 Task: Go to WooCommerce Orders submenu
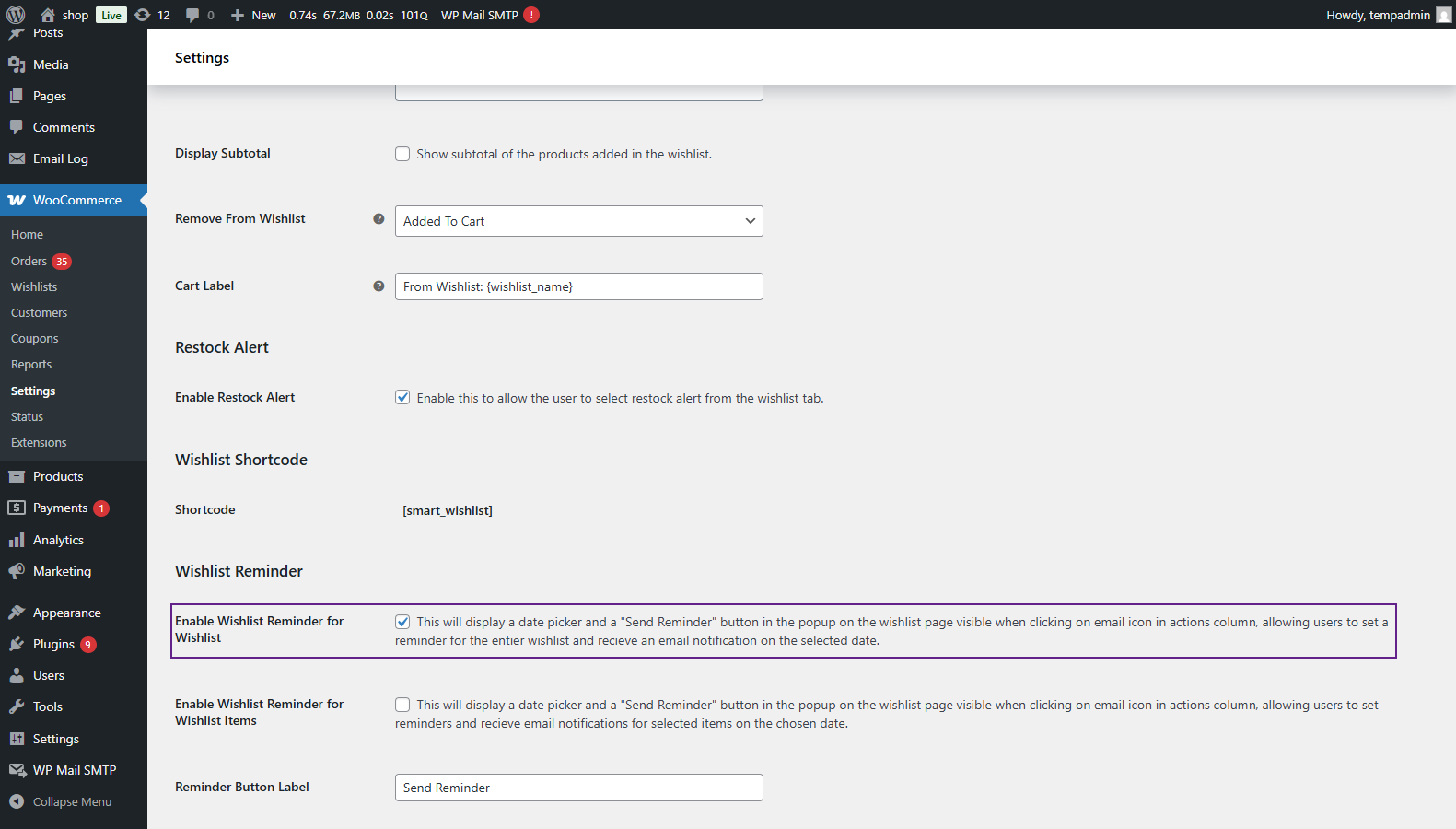[29, 262]
